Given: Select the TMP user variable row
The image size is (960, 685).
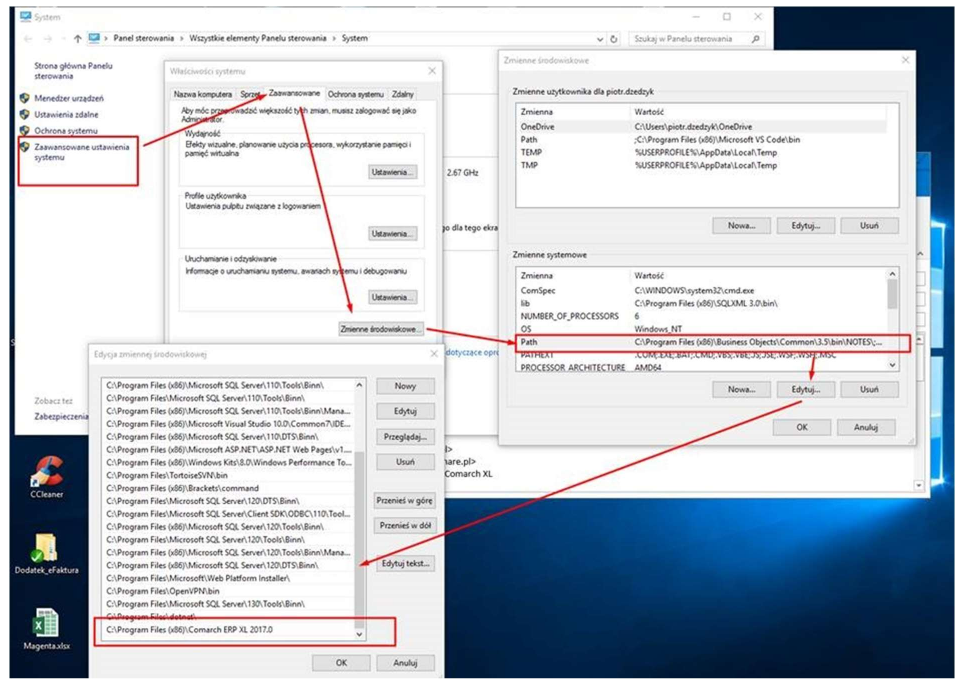Looking at the screenshot, I should point(701,165).
